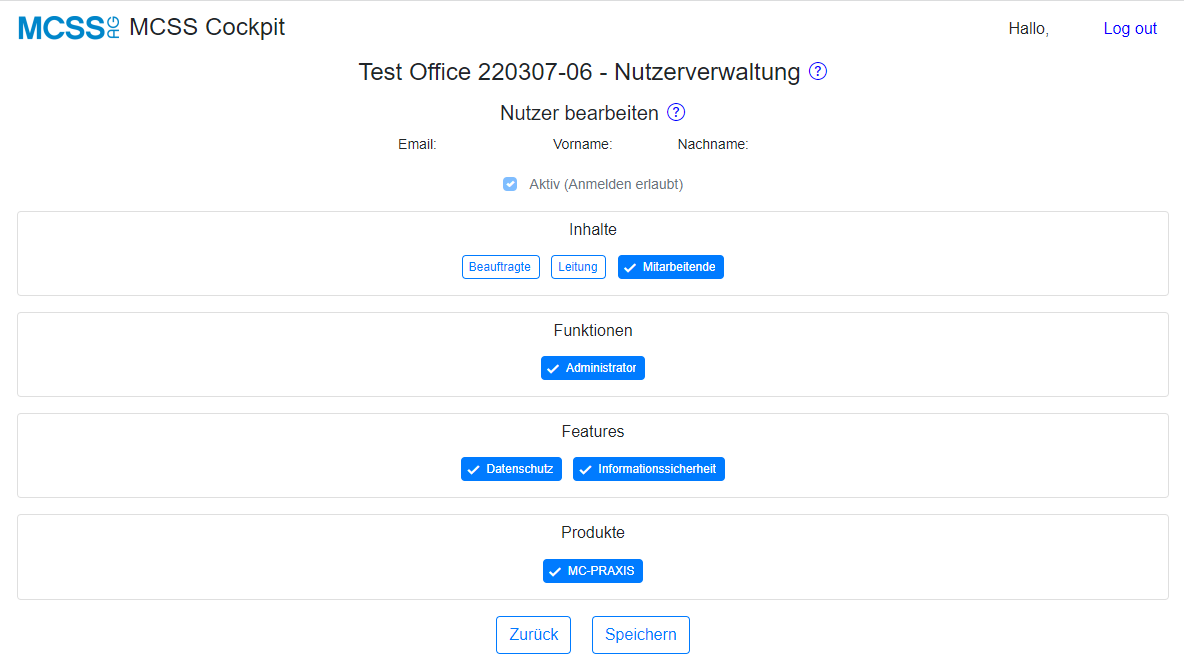Click the Produkte section heading
Image resolution: width=1184 pixels, height=663 pixels.
[593, 532]
